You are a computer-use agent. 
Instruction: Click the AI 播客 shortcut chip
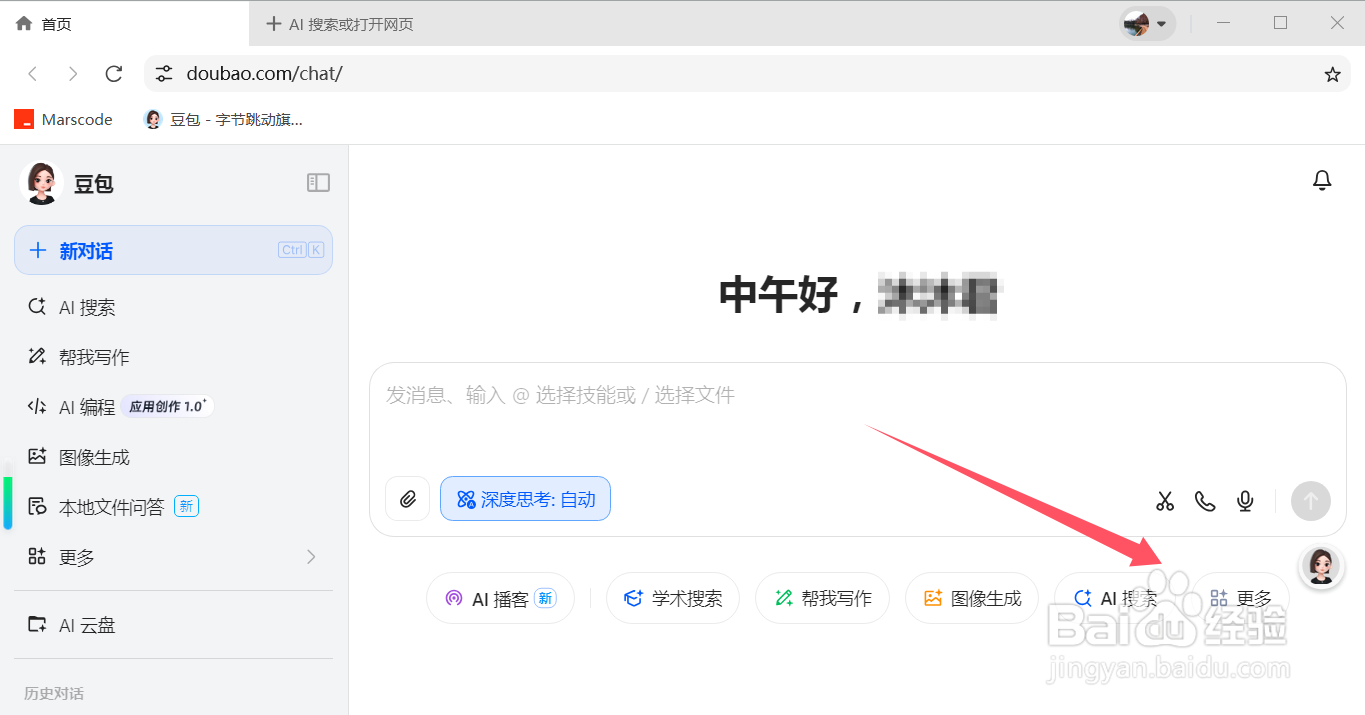click(x=500, y=598)
